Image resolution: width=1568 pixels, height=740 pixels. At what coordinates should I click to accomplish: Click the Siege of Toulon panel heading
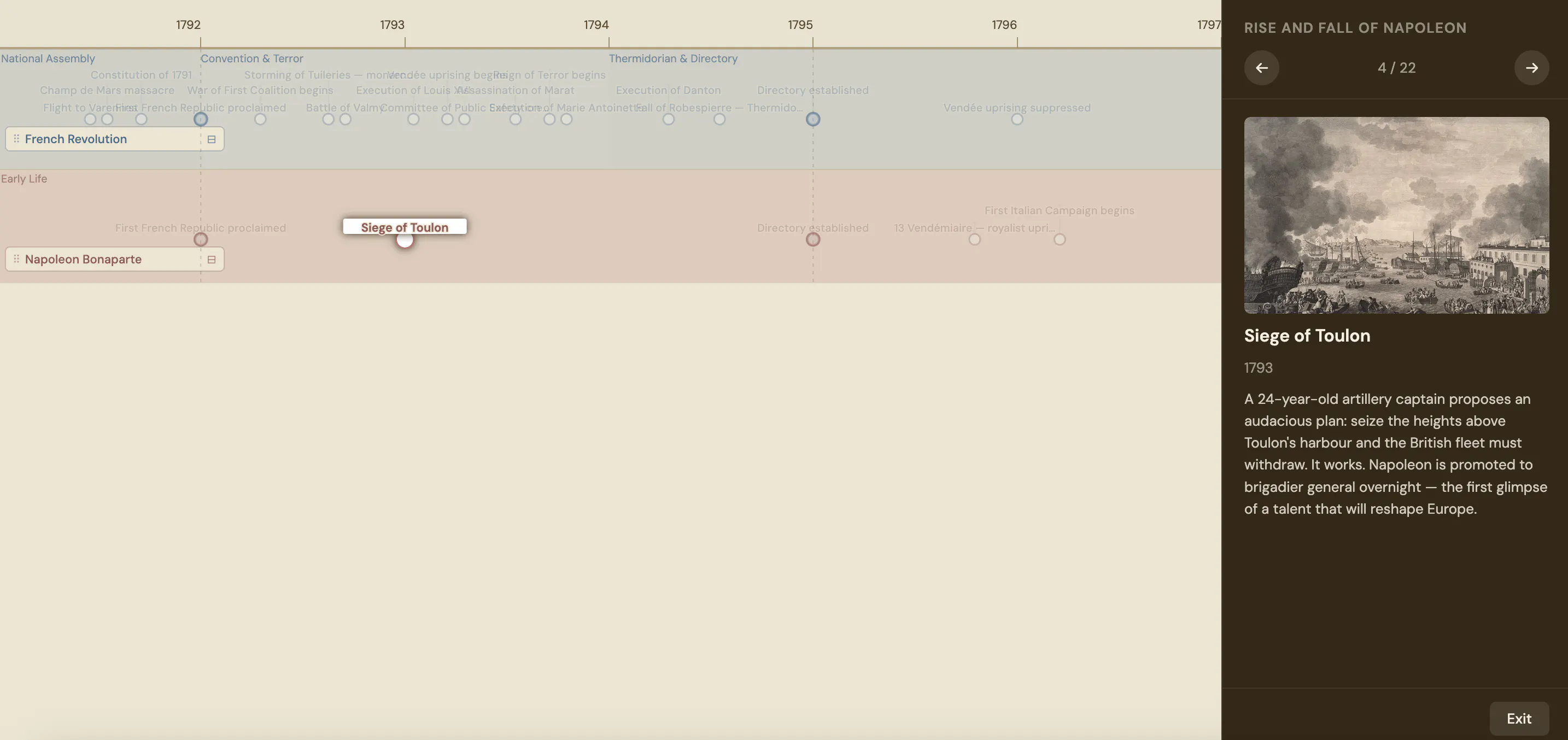point(1307,336)
